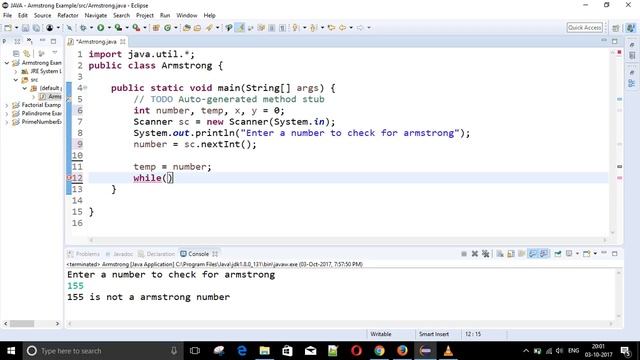Toggle Show Whitespace Characters paragraph icon

click(282, 28)
